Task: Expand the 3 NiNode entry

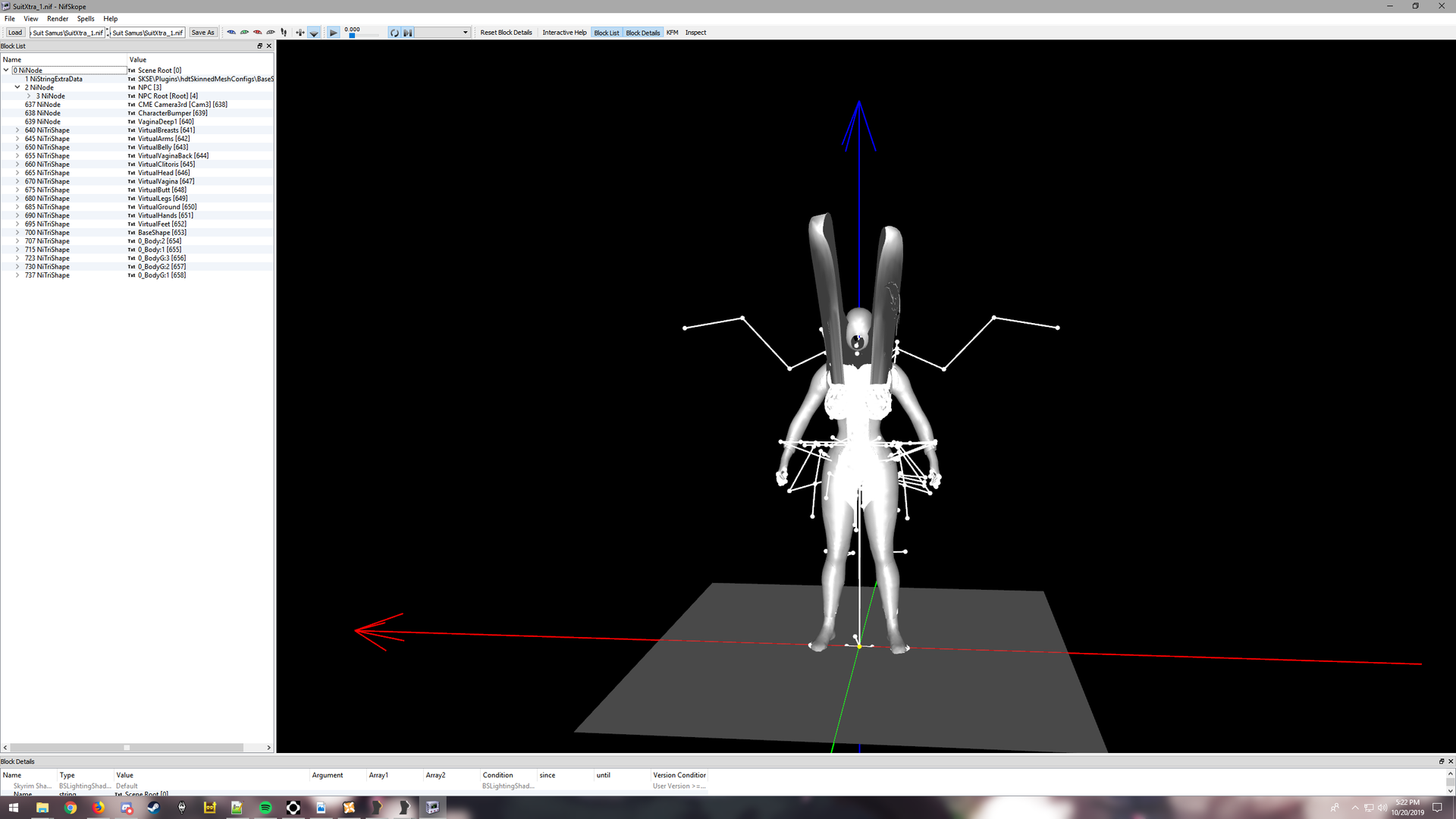Action: point(29,96)
